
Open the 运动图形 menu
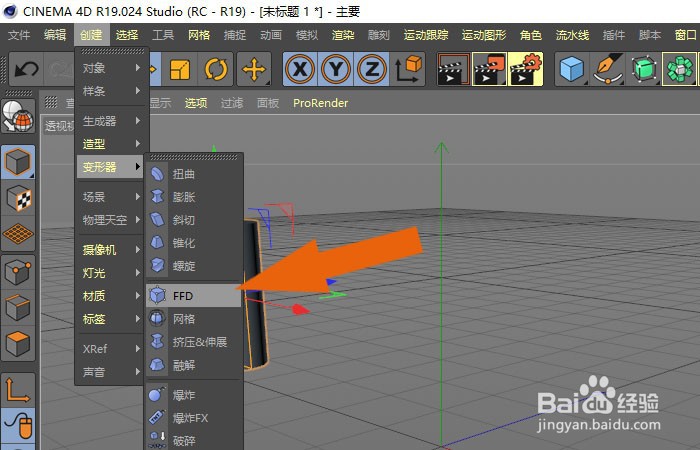coord(484,35)
